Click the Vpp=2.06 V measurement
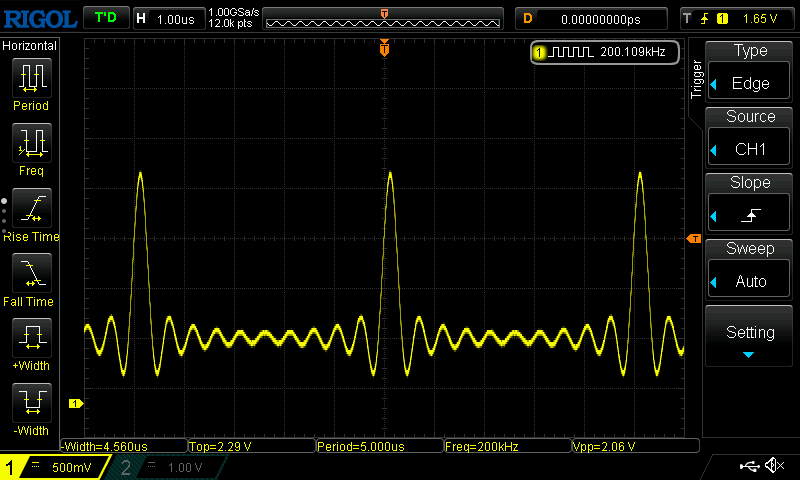 (x=636, y=446)
